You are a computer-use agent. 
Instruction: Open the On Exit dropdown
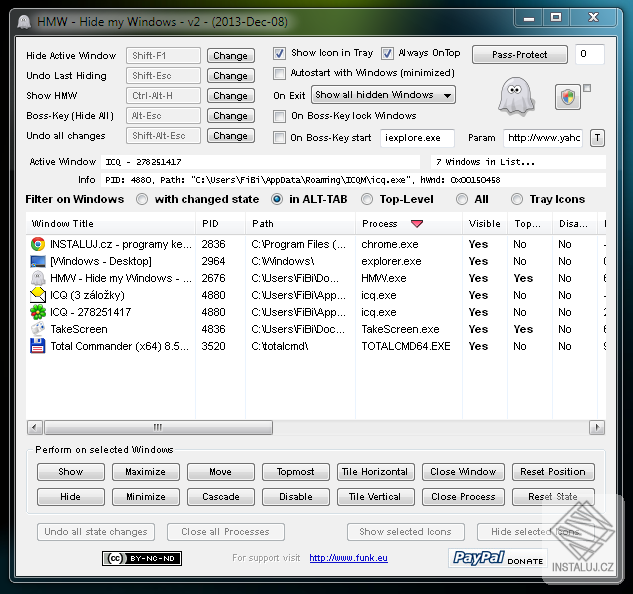[x=383, y=95]
